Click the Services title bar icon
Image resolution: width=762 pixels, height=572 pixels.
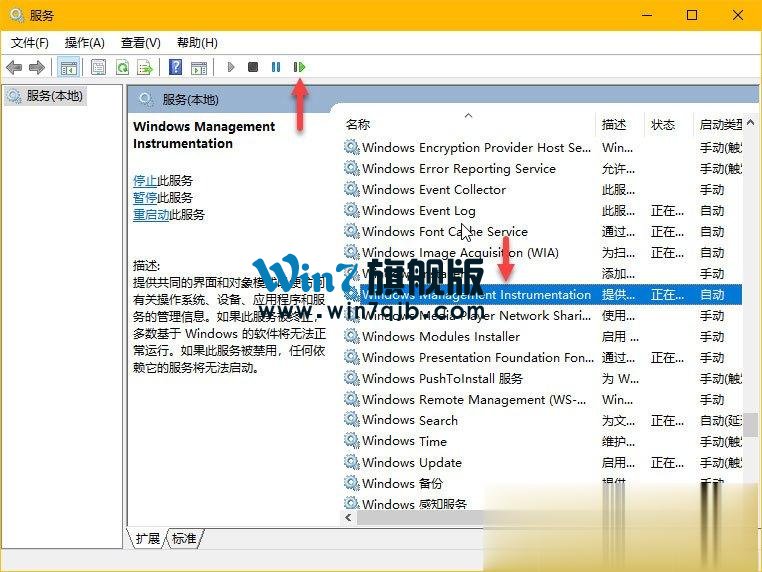pos(17,15)
